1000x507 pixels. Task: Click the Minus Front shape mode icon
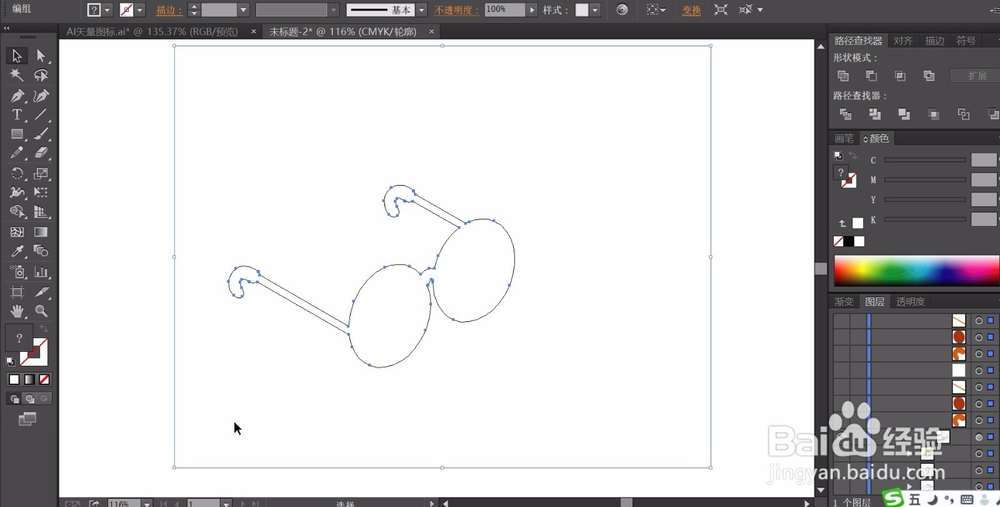(x=871, y=76)
